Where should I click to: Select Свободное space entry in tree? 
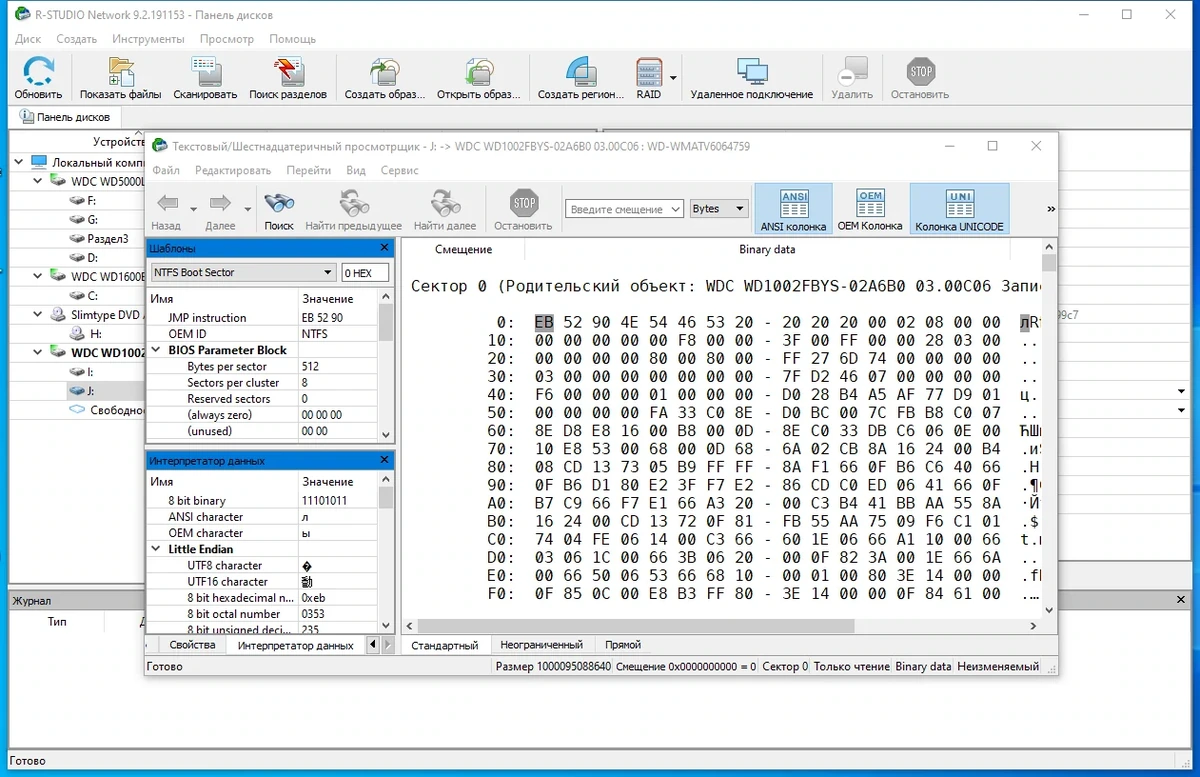tap(107, 410)
